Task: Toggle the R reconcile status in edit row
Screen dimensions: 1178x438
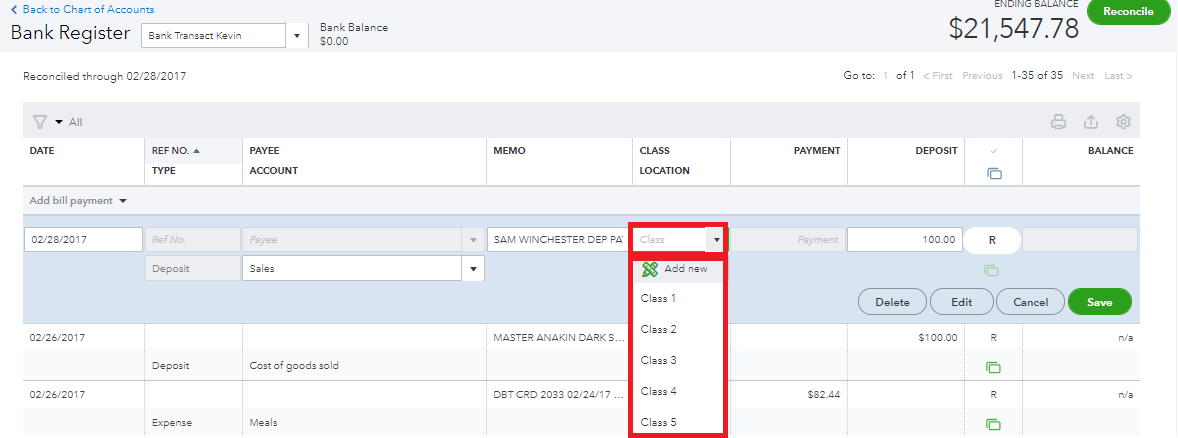Action: click(x=992, y=240)
